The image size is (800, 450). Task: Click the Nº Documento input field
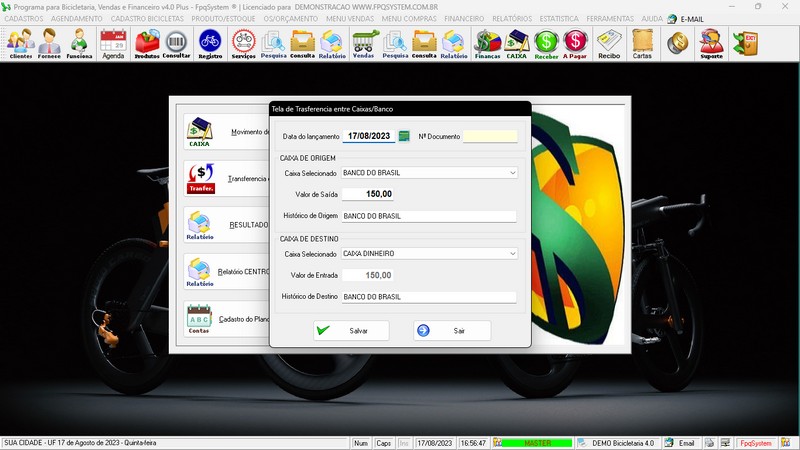click(x=490, y=136)
